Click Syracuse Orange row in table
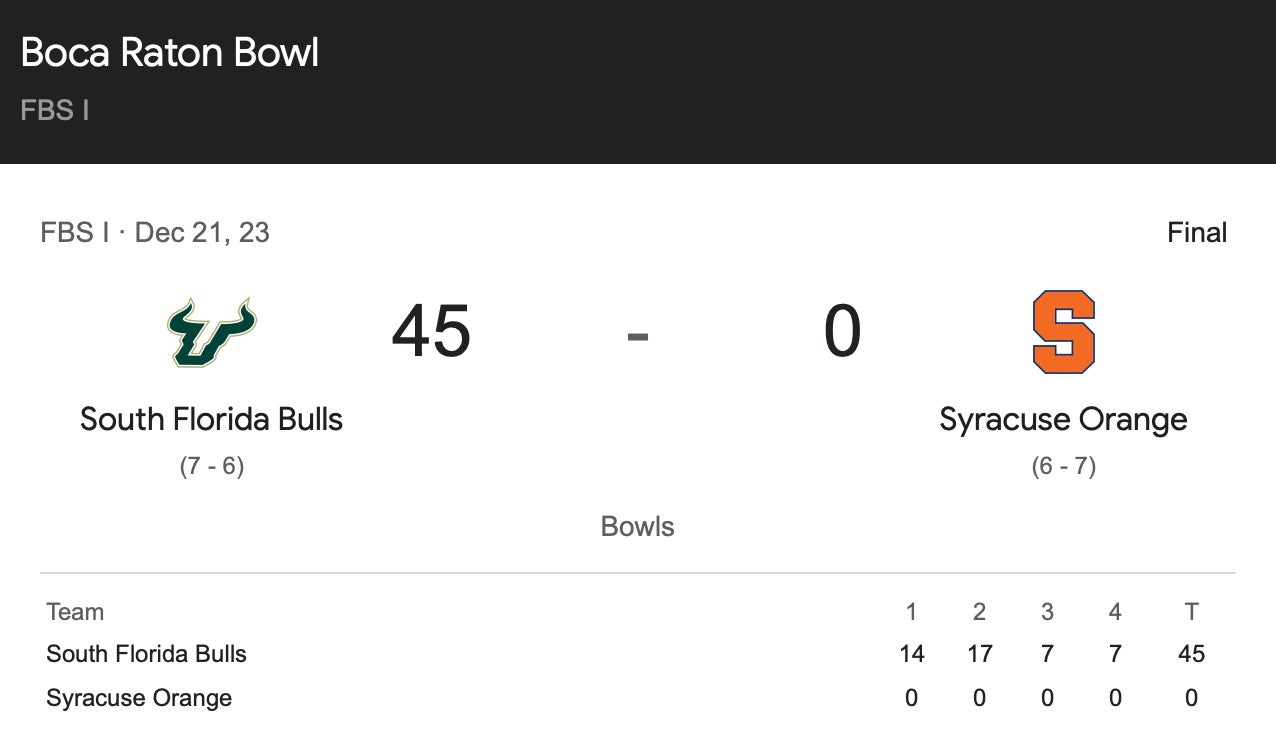This screenshot has height=746, width=1276. (139, 698)
